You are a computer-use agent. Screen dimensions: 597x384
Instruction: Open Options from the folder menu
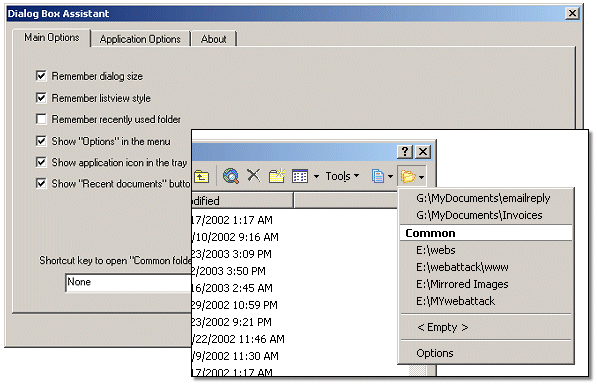pos(486,353)
